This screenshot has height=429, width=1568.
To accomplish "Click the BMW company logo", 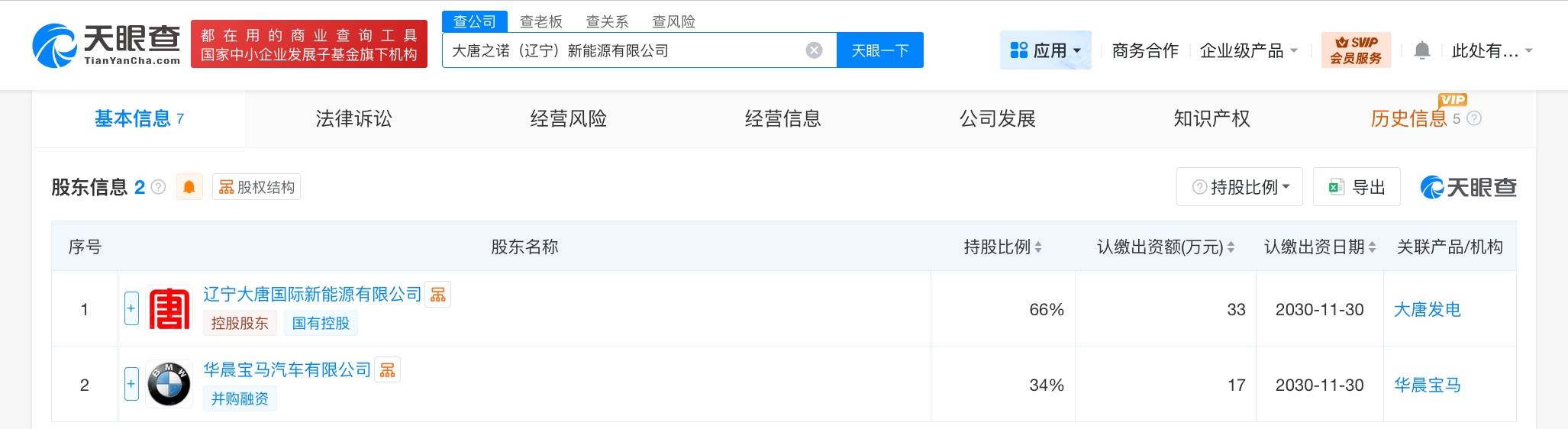I will pyautogui.click(x=169, y=384).
